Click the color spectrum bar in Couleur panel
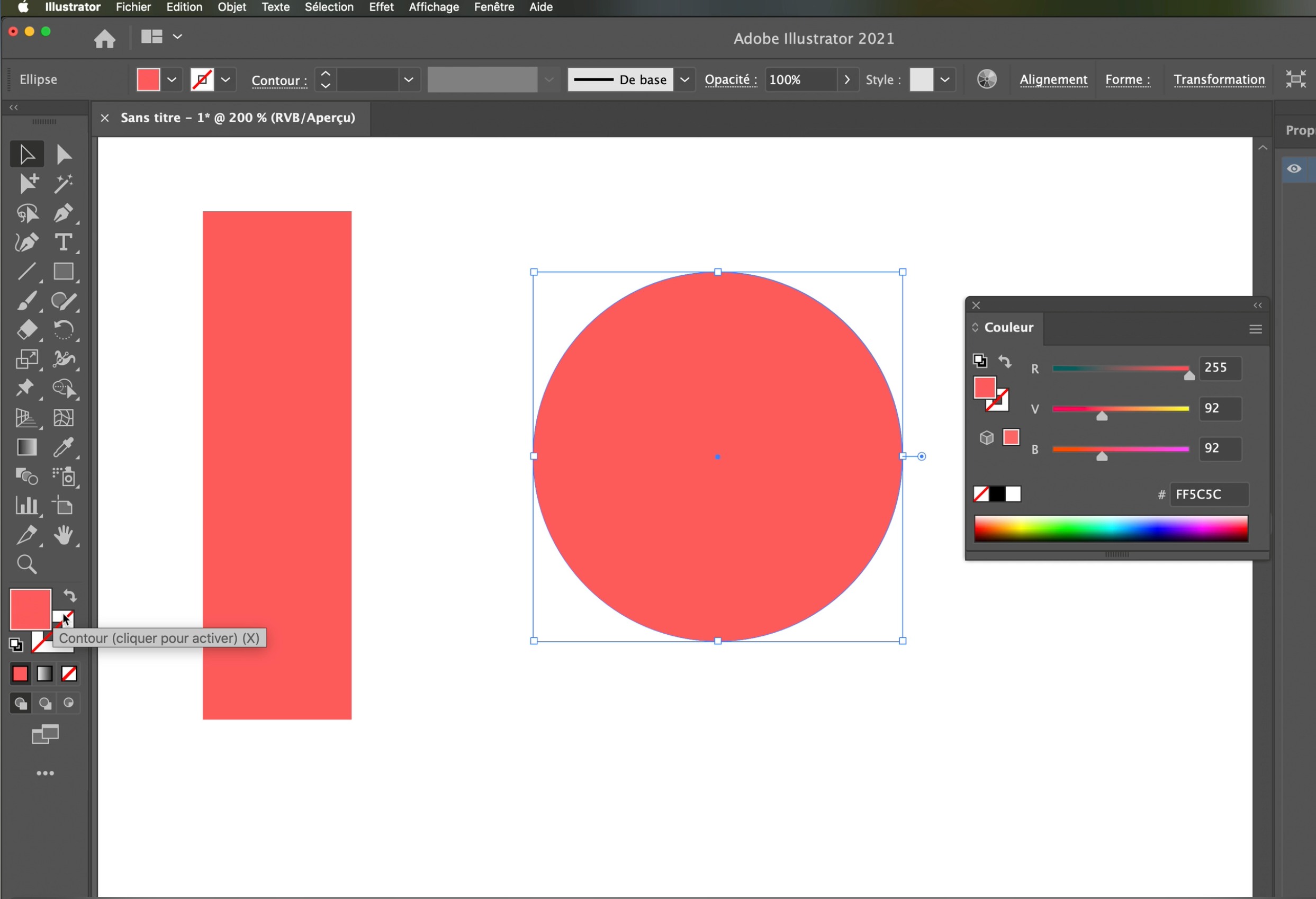This screenshot has height=899, width=1316. click(x=1111, y=528)
